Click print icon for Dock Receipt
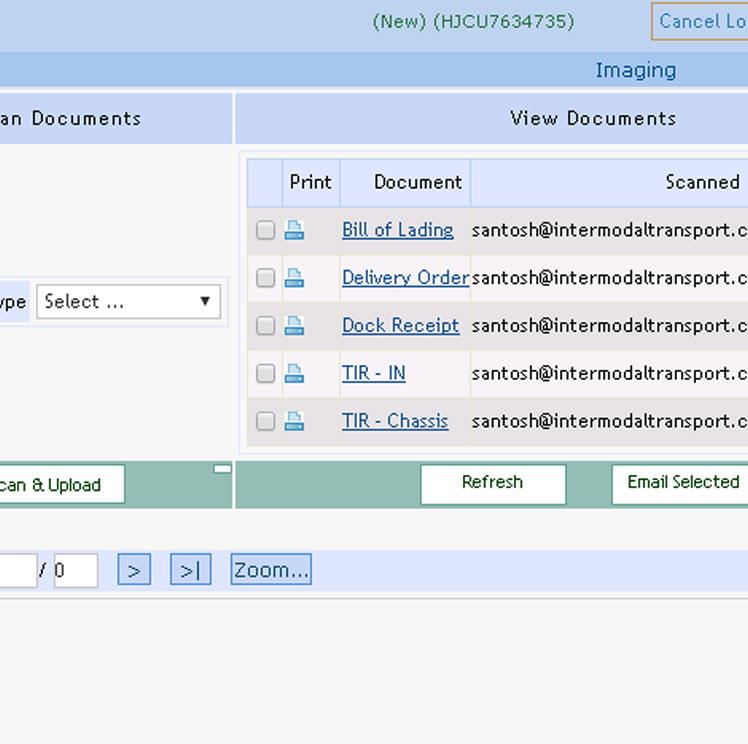This screenshot has height=744, width=748. tap(294, 326)
